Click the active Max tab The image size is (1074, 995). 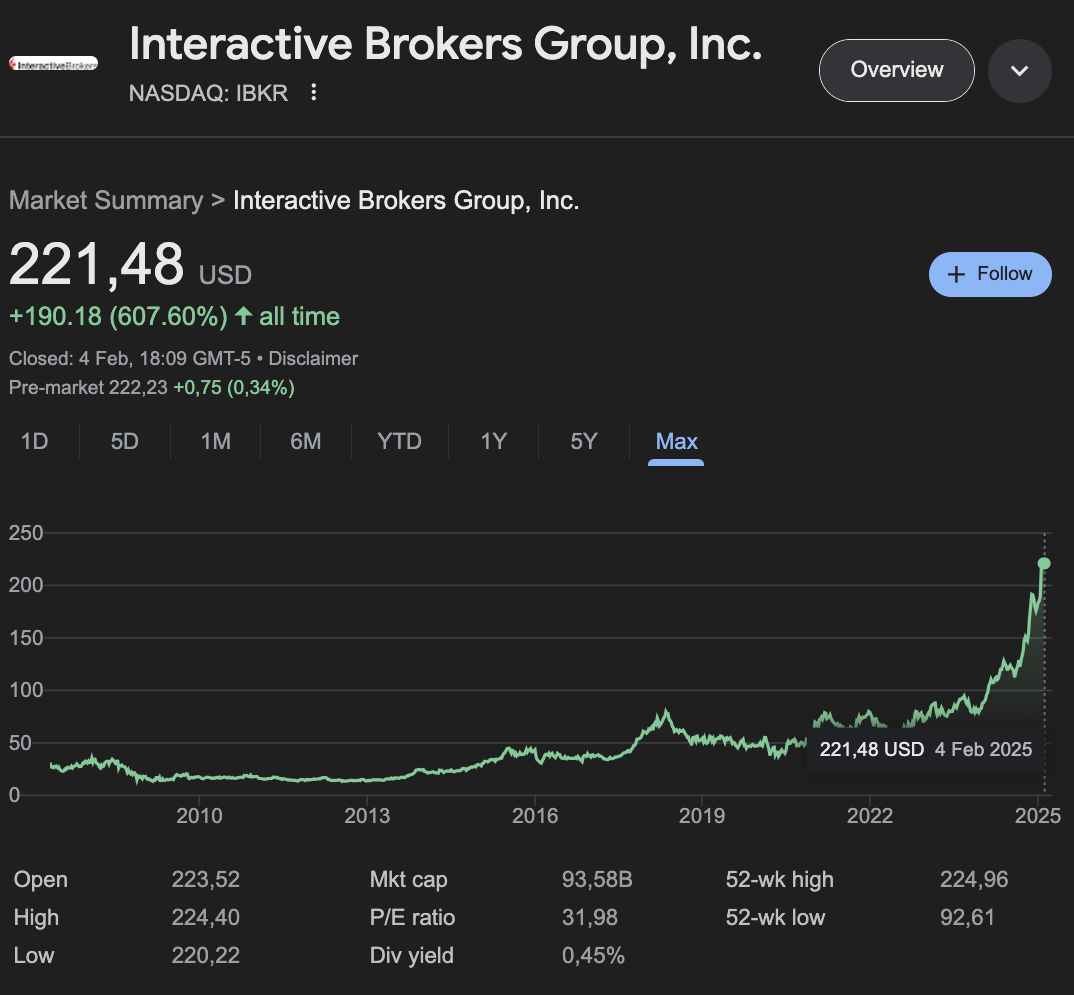tap(676, 441)
